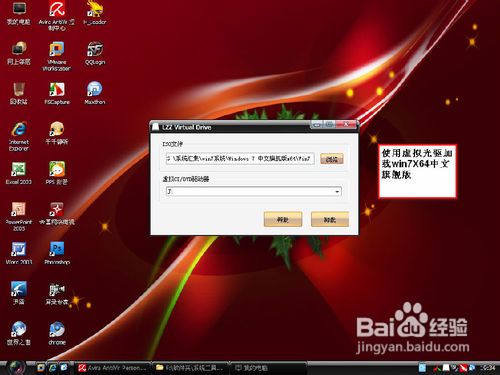The image size is (500, 375).
Task: Close the LZZ Virtual Drive window
Action: (347, 125)
